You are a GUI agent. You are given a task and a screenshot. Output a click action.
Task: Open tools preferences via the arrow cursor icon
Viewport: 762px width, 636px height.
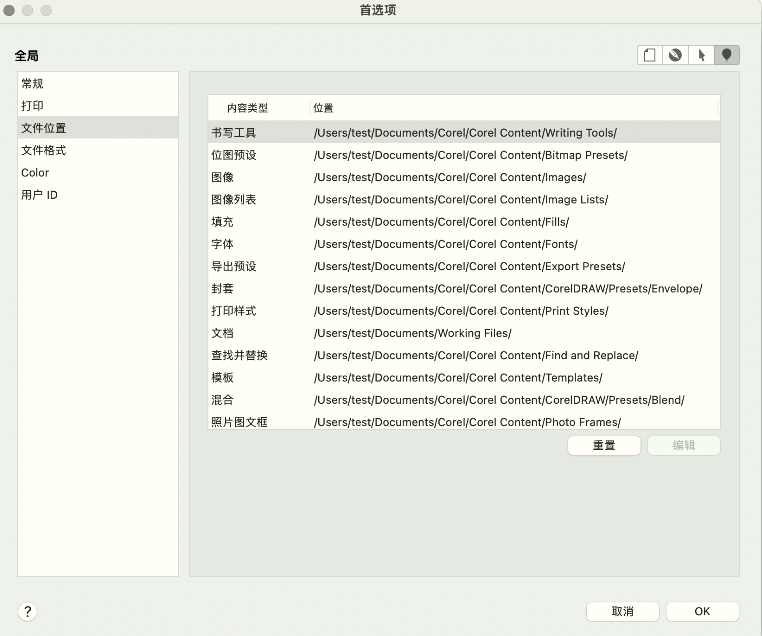(x=702, y=55)
